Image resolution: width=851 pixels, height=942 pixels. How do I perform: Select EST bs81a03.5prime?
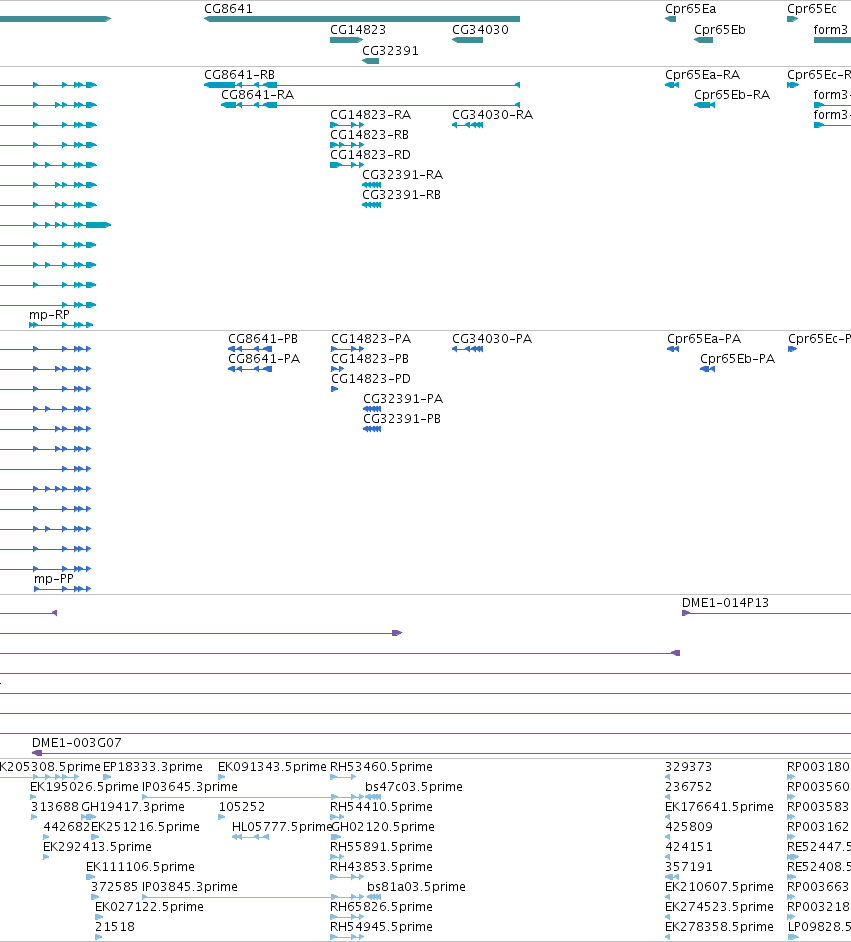(416, 887)
